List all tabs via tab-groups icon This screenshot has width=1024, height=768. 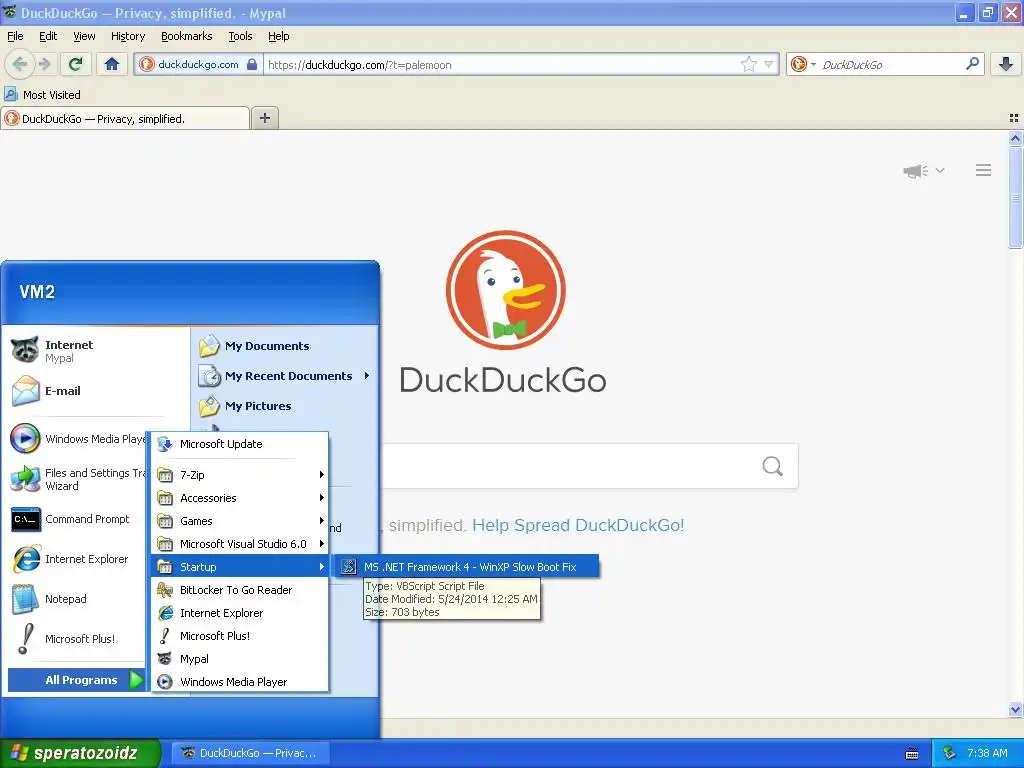pos(1014,118)
